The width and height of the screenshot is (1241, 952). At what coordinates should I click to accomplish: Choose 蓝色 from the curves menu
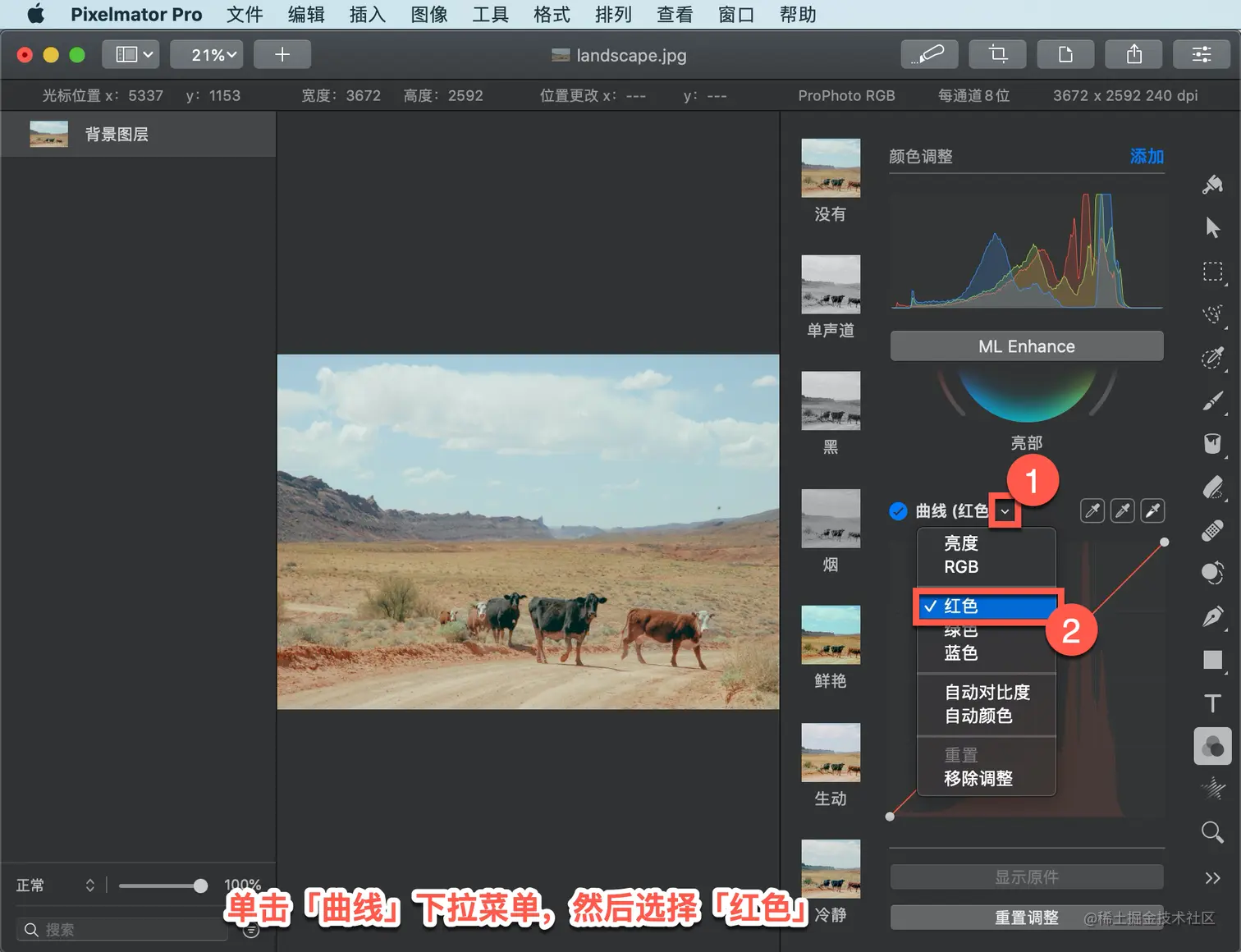point(986,653)
